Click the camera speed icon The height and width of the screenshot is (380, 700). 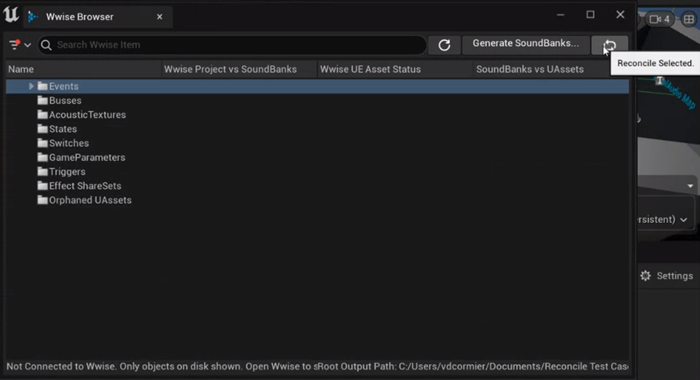(x=660, y=19)
